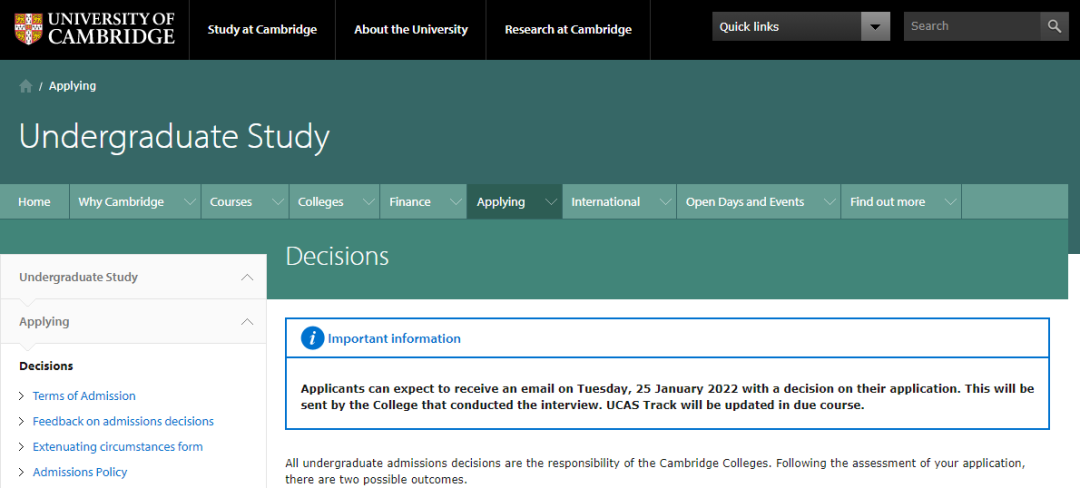Open the Quick links dropdown arrow
The width and height of the screenshot is (1080, 488).
tap(875, 27)
